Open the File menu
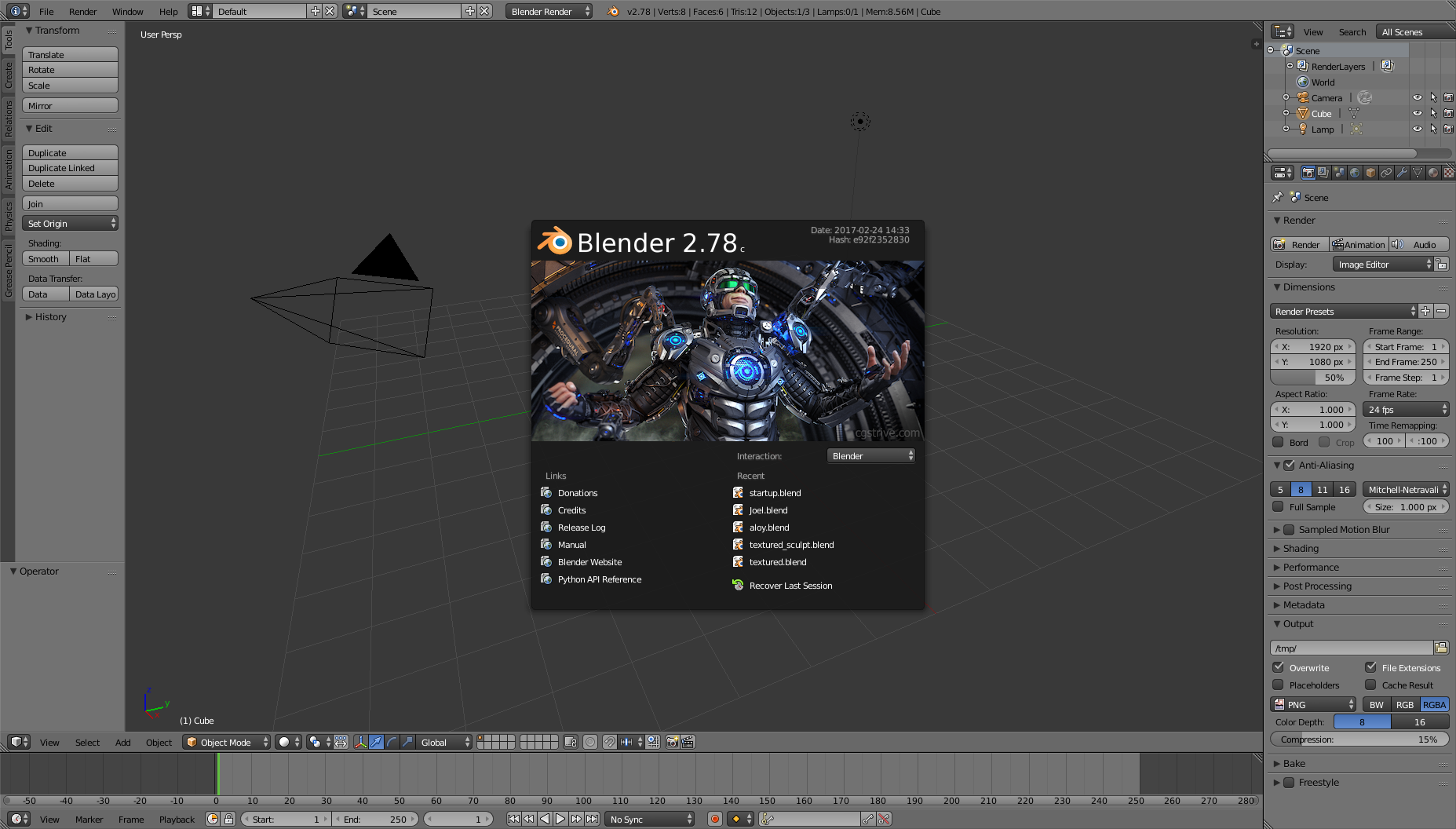 click(46, 11)
